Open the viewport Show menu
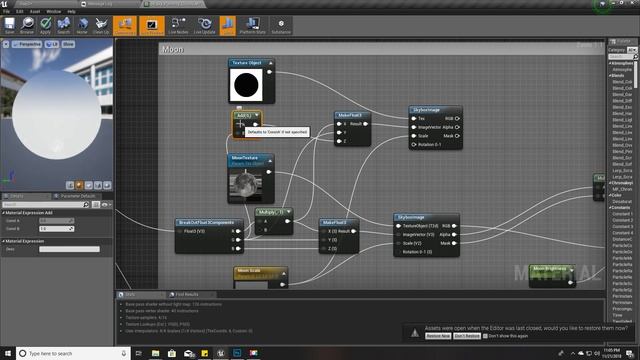 68,44
